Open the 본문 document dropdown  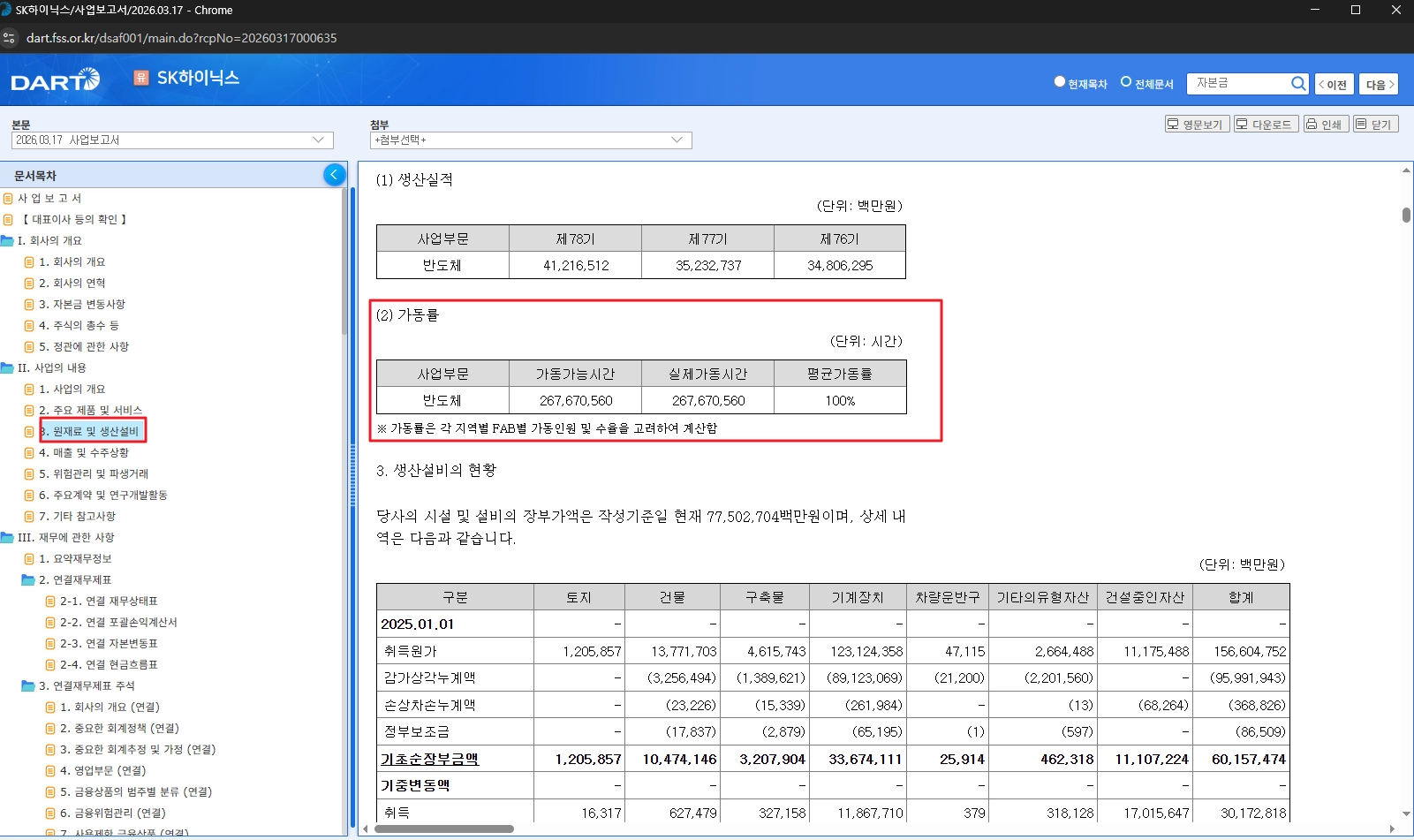(172, 140)
